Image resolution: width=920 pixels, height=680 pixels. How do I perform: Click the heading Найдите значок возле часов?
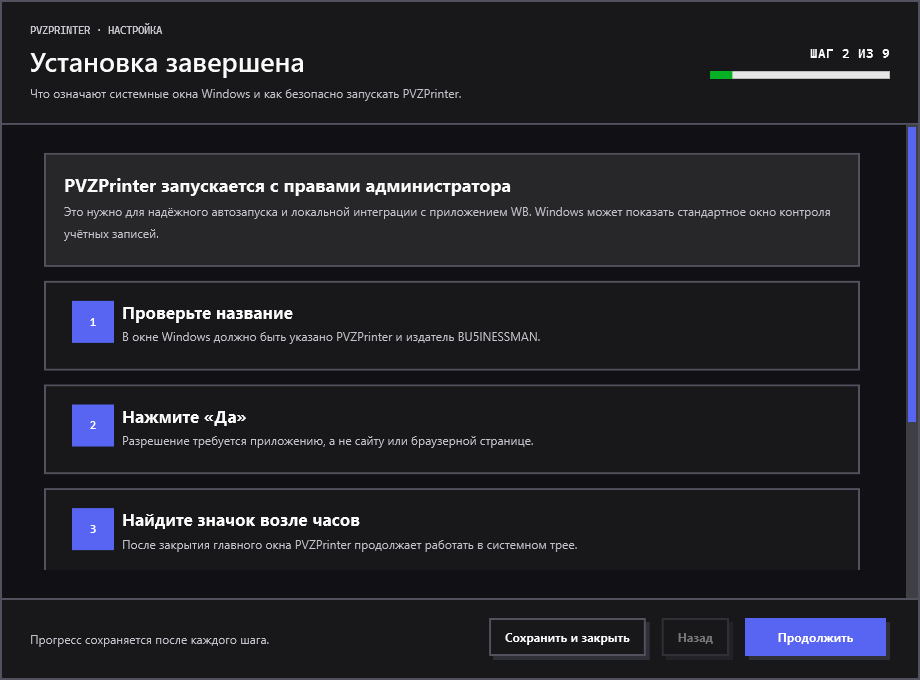point(241,520)
